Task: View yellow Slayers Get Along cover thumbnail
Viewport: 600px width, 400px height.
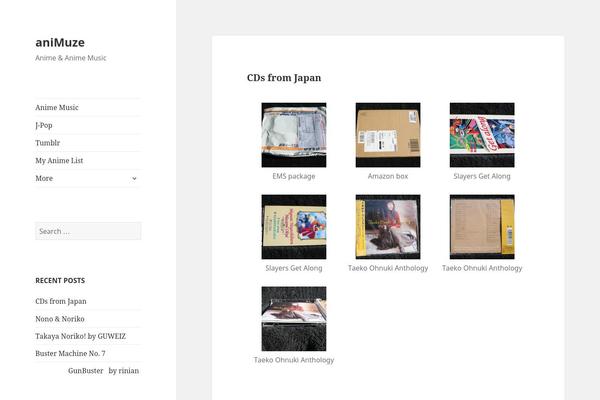Action: [x=294, y=227]
